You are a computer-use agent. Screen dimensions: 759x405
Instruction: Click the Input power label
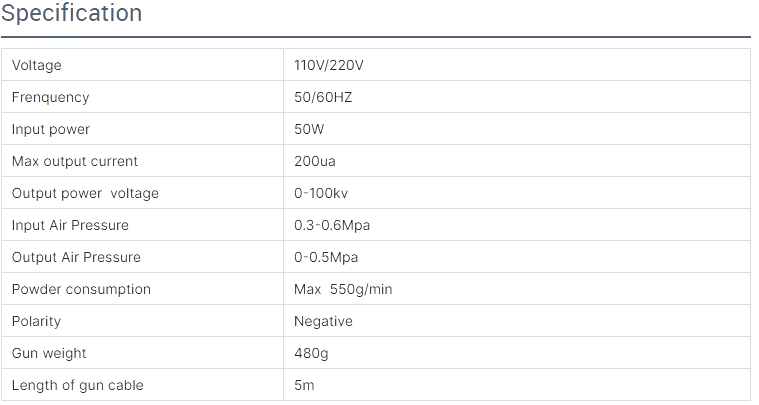click(51, 129)
